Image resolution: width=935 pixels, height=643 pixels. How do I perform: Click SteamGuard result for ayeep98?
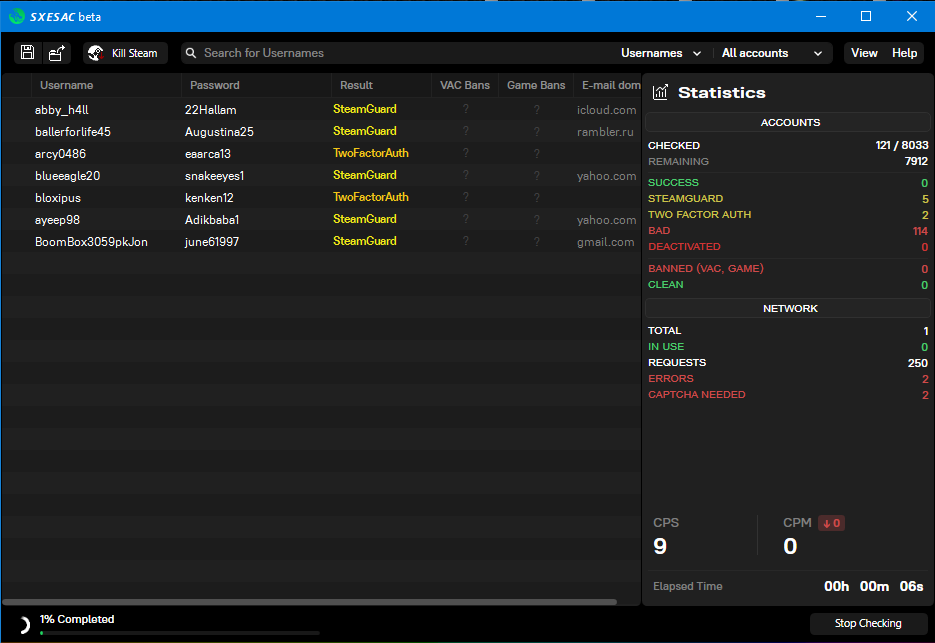[x=364, y=220]
